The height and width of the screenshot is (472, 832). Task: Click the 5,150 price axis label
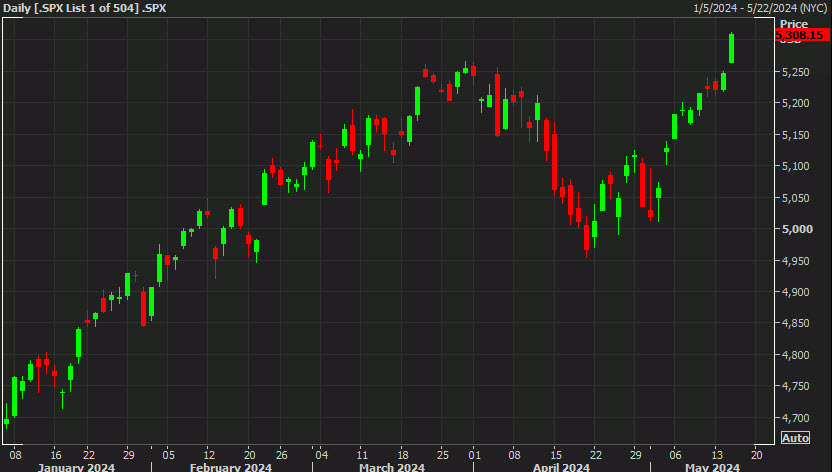click(796, 135)
